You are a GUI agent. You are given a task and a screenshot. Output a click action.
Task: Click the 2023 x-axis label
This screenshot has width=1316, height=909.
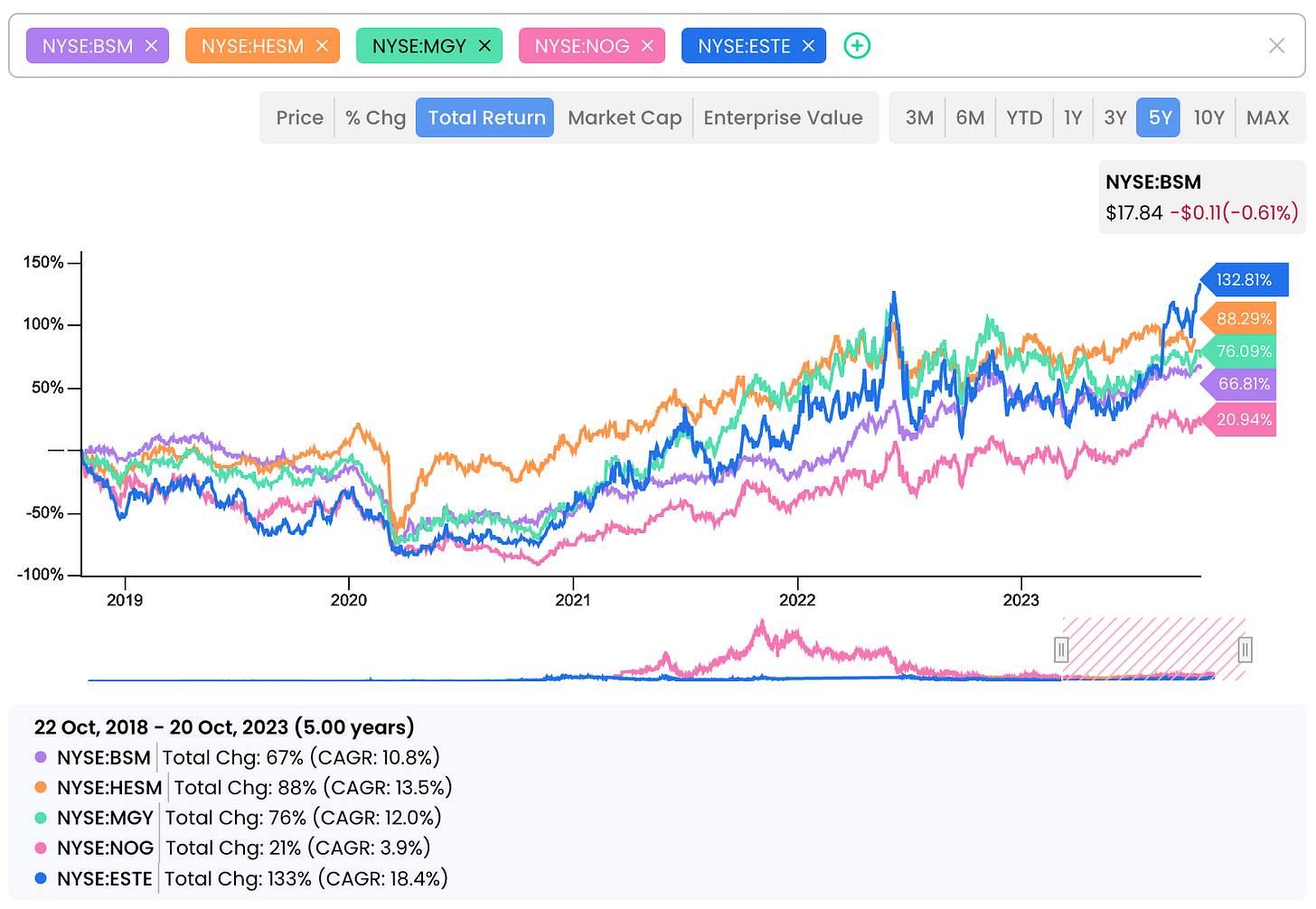coord(1021,600)
